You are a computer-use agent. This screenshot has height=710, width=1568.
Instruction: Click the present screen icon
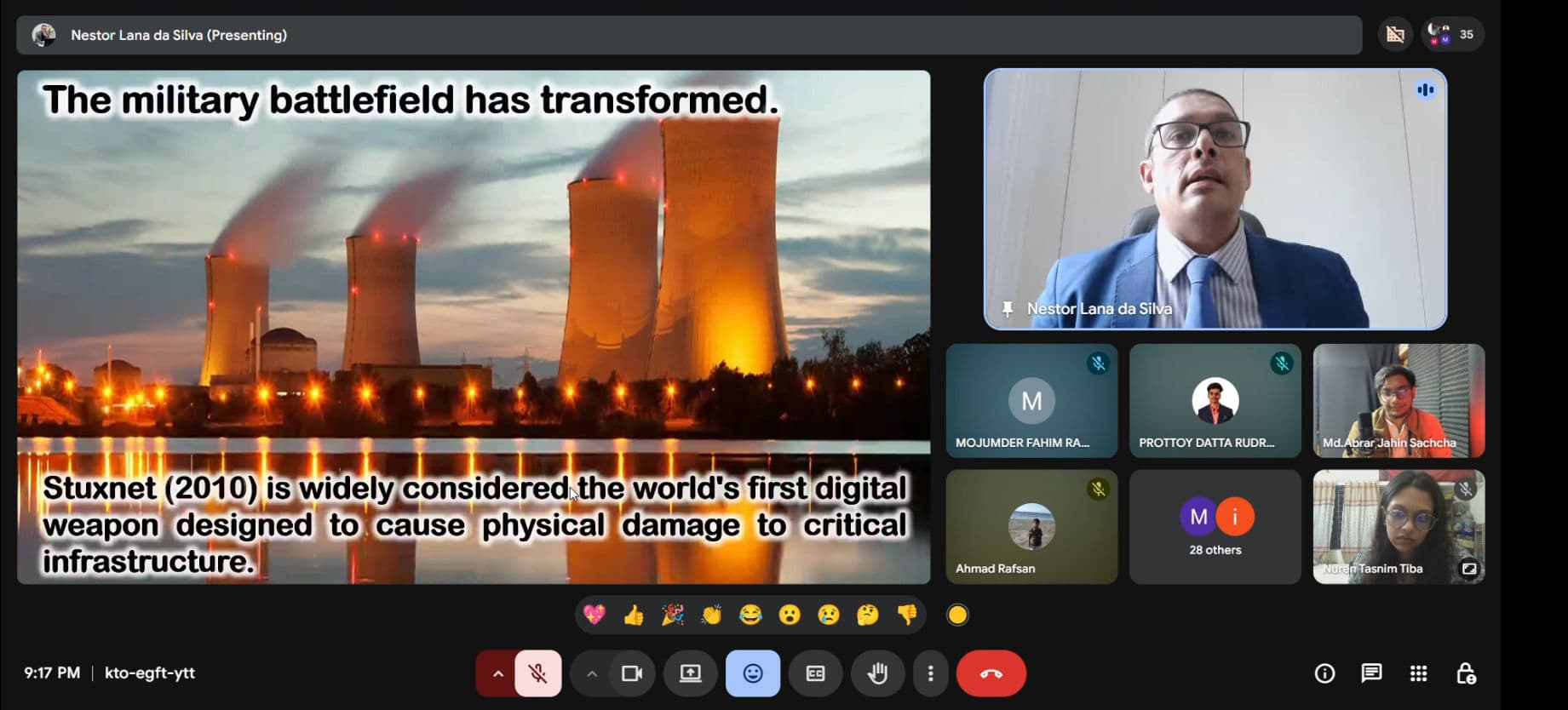[690, 673]
